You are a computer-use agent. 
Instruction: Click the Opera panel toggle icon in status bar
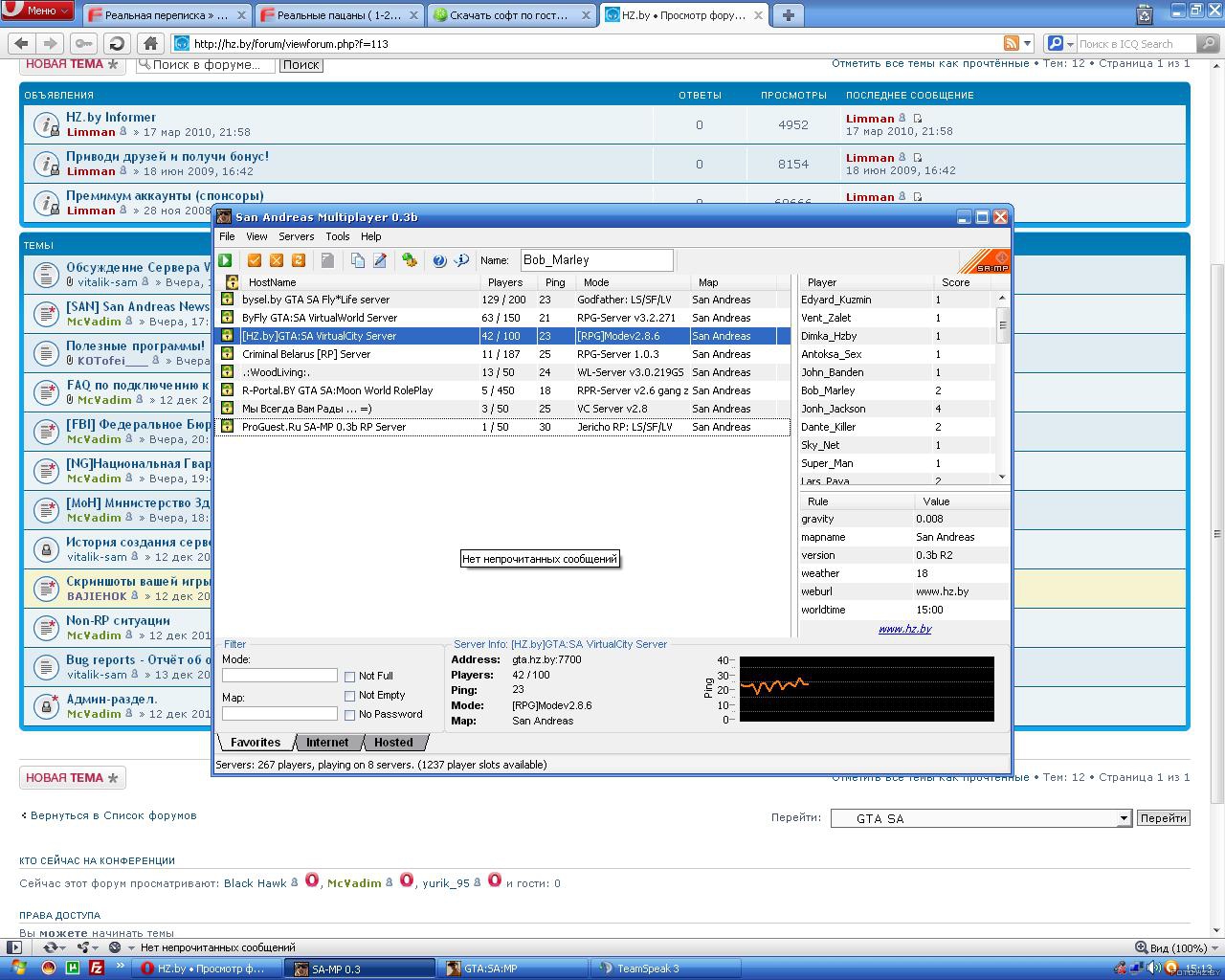point(14,947)
